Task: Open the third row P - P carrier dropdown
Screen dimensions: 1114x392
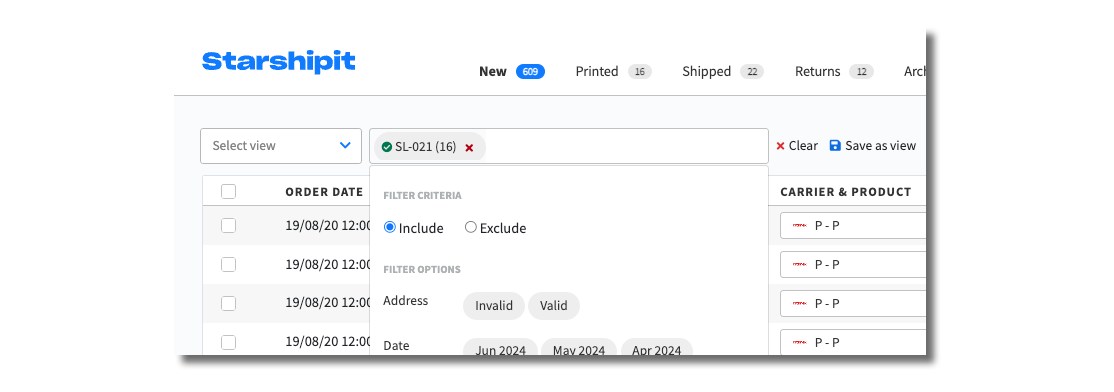Action: pyautogui.click(x=853, y=303)
